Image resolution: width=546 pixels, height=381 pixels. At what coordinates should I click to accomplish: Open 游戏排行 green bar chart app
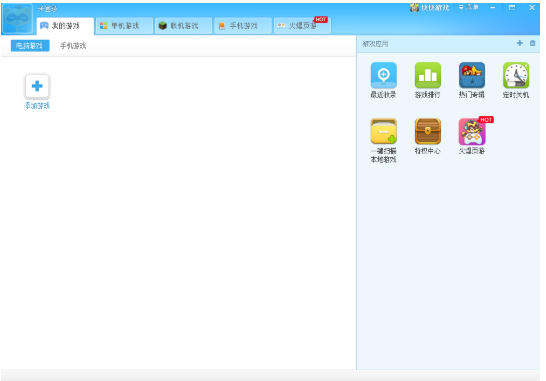tap(428, 75)
